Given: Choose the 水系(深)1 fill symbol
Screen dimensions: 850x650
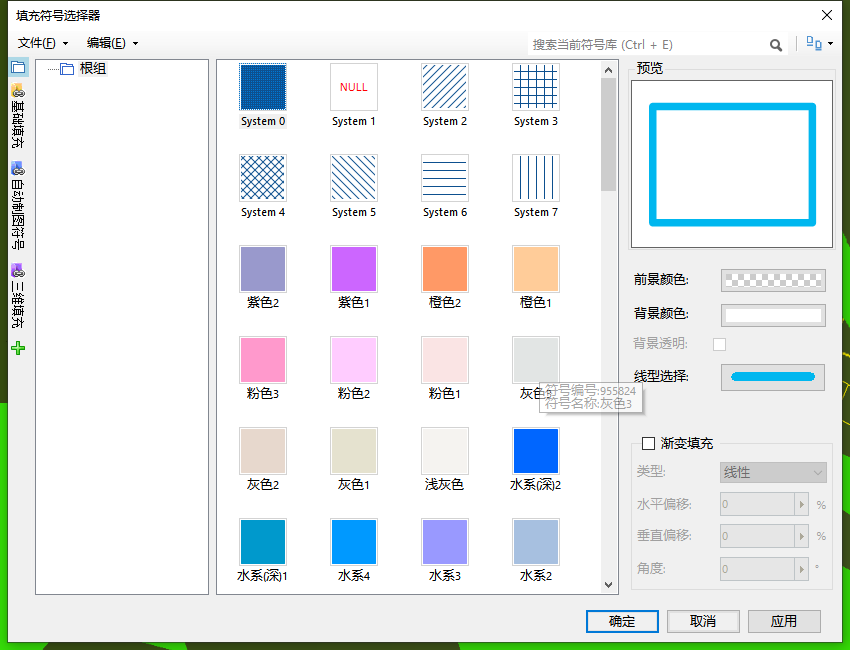Looking at the screenshot, I should click(x=263, y=543).
